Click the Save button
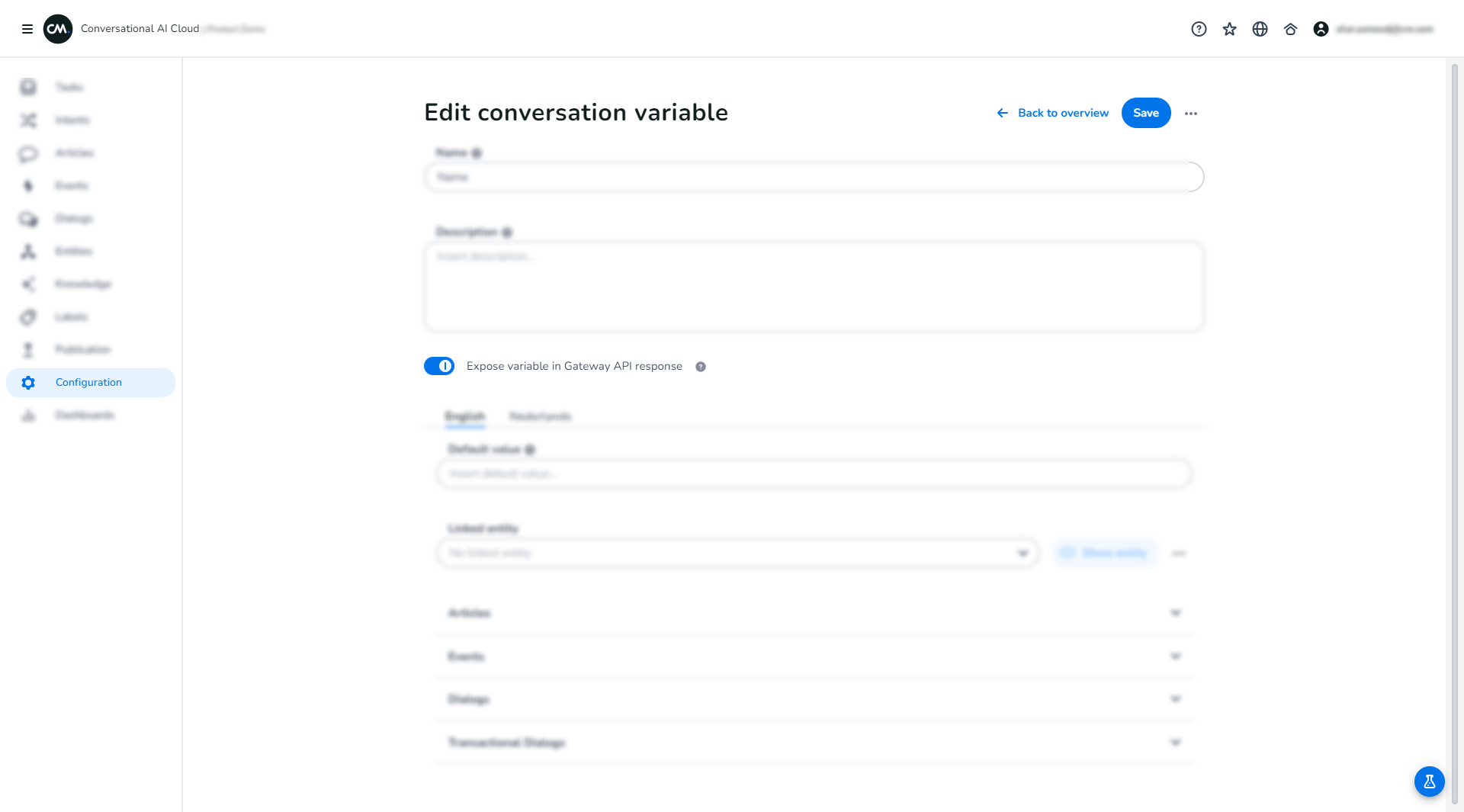This screenshot has height=812, width=1464. point(1145,113)
